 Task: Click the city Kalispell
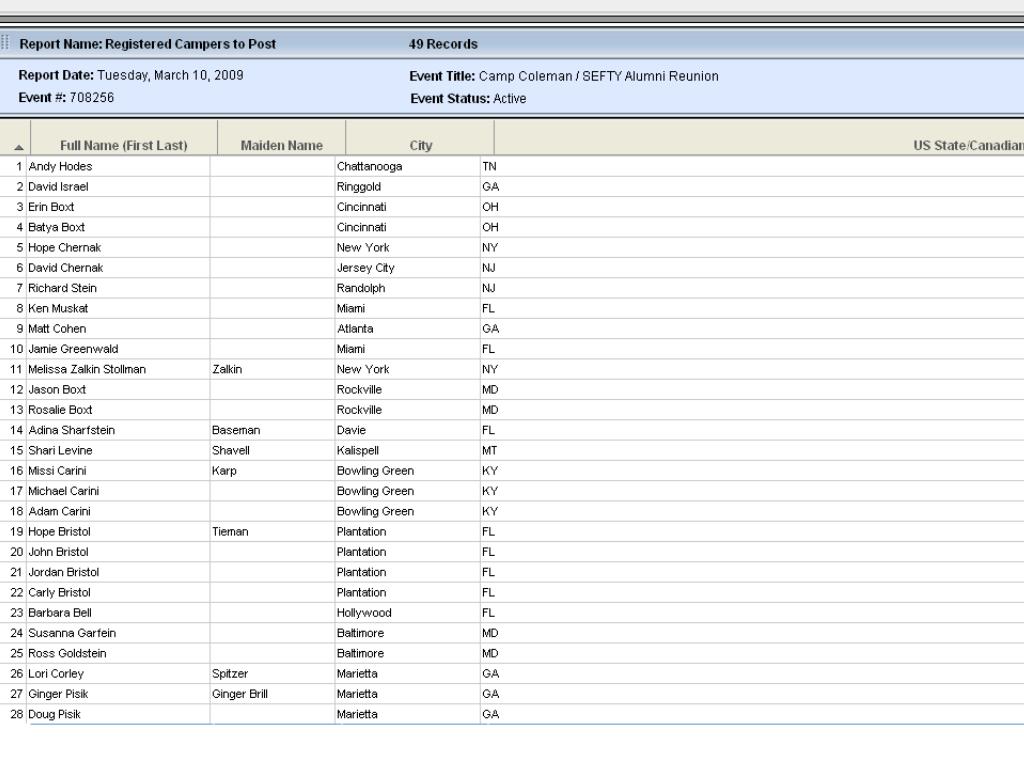[x=358, y=450]
